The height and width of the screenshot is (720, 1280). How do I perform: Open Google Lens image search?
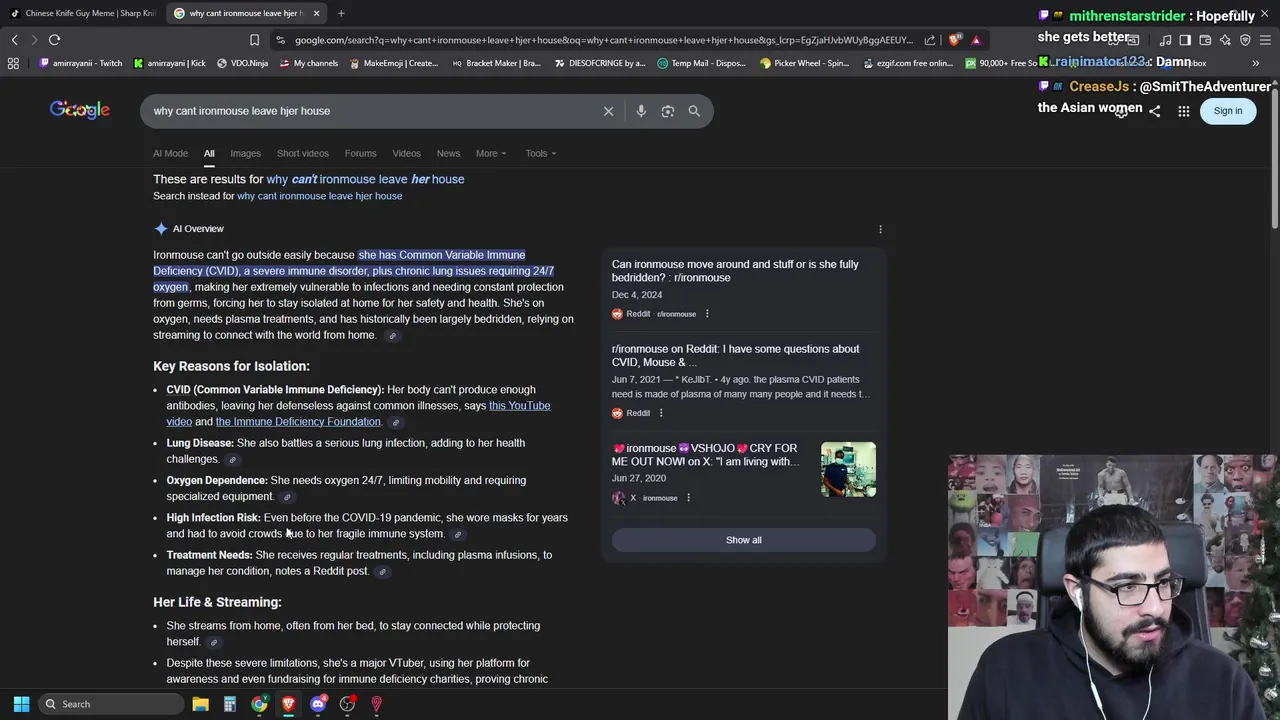point(668,111)
